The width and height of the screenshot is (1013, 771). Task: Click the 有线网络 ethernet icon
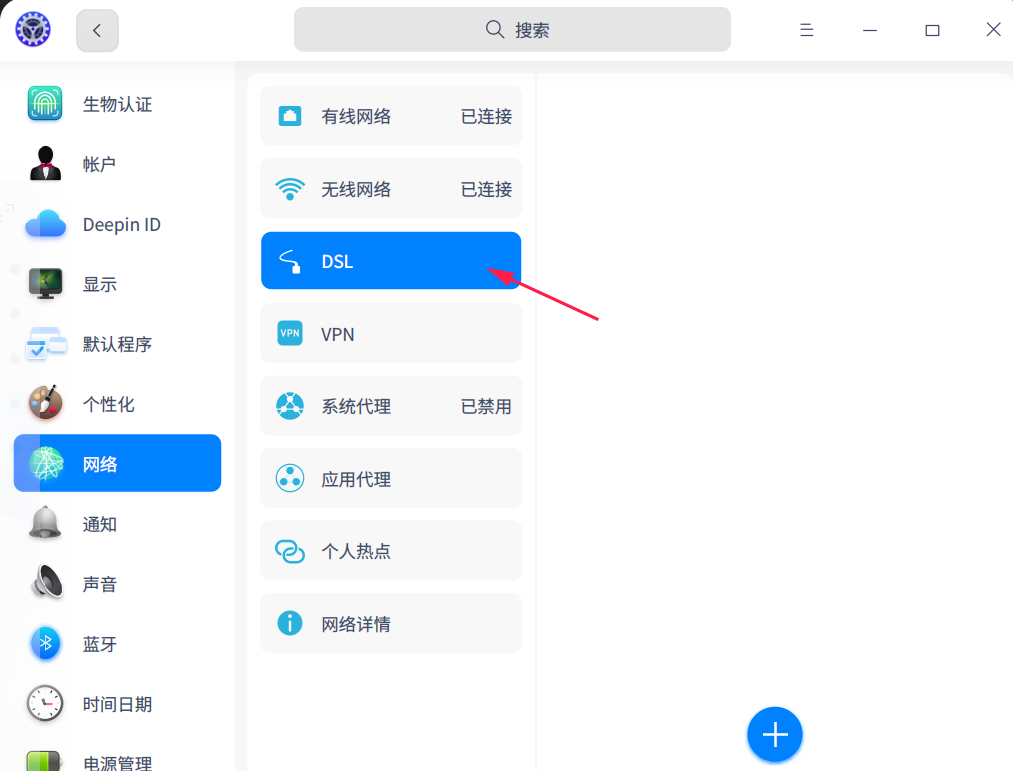coord(290,116)
